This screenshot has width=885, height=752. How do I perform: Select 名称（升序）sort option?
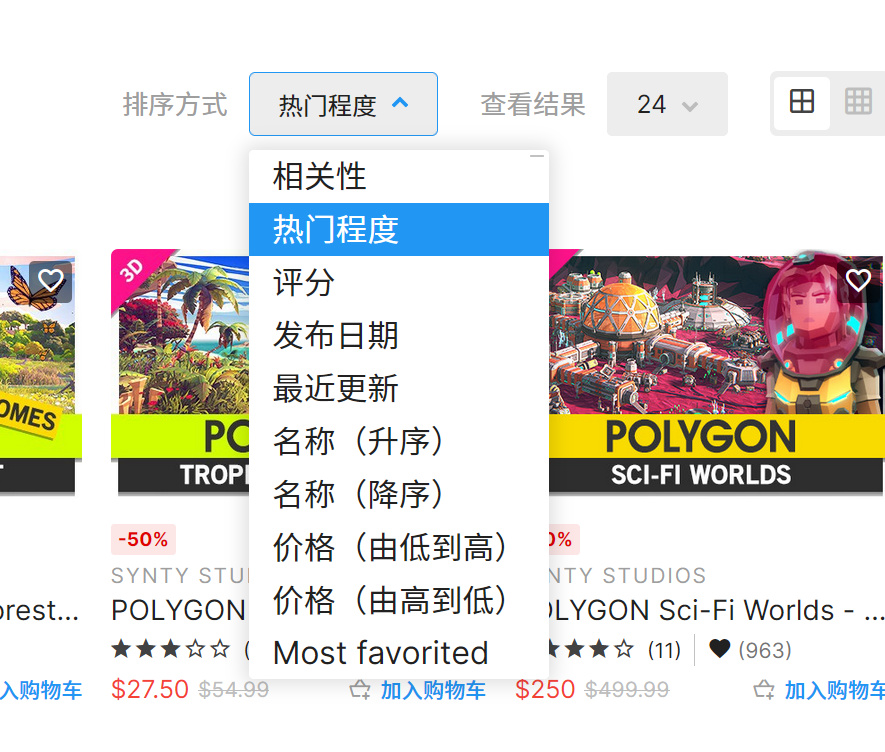point(398,441)
